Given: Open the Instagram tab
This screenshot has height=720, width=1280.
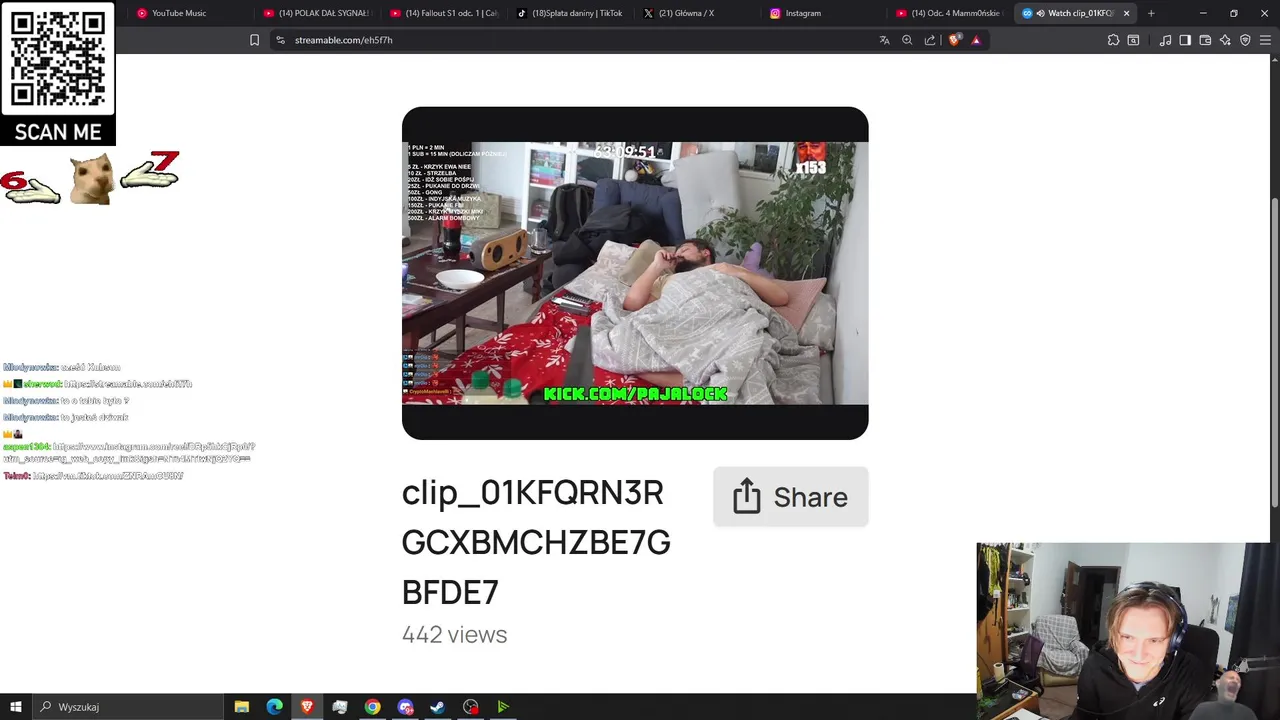Looking at the screenshot, I should (x=824, y=13).
